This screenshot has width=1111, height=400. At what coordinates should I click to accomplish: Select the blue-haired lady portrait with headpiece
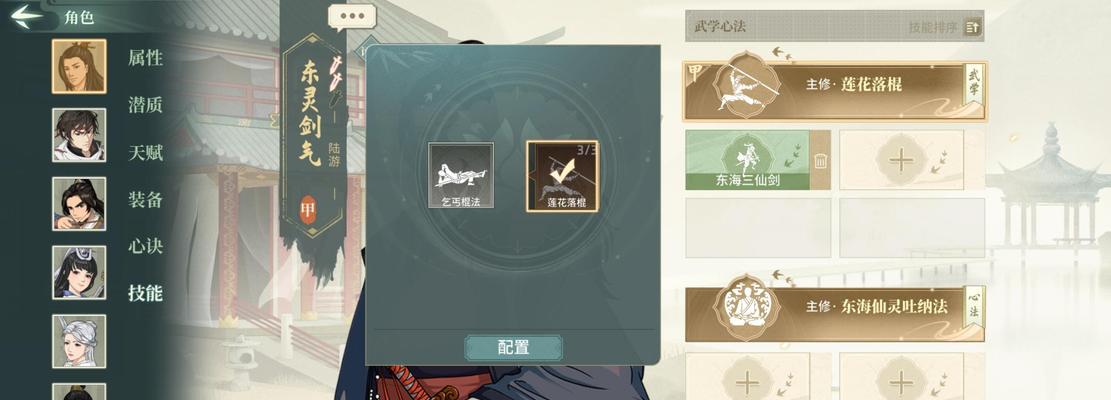[x=79, y=273]
